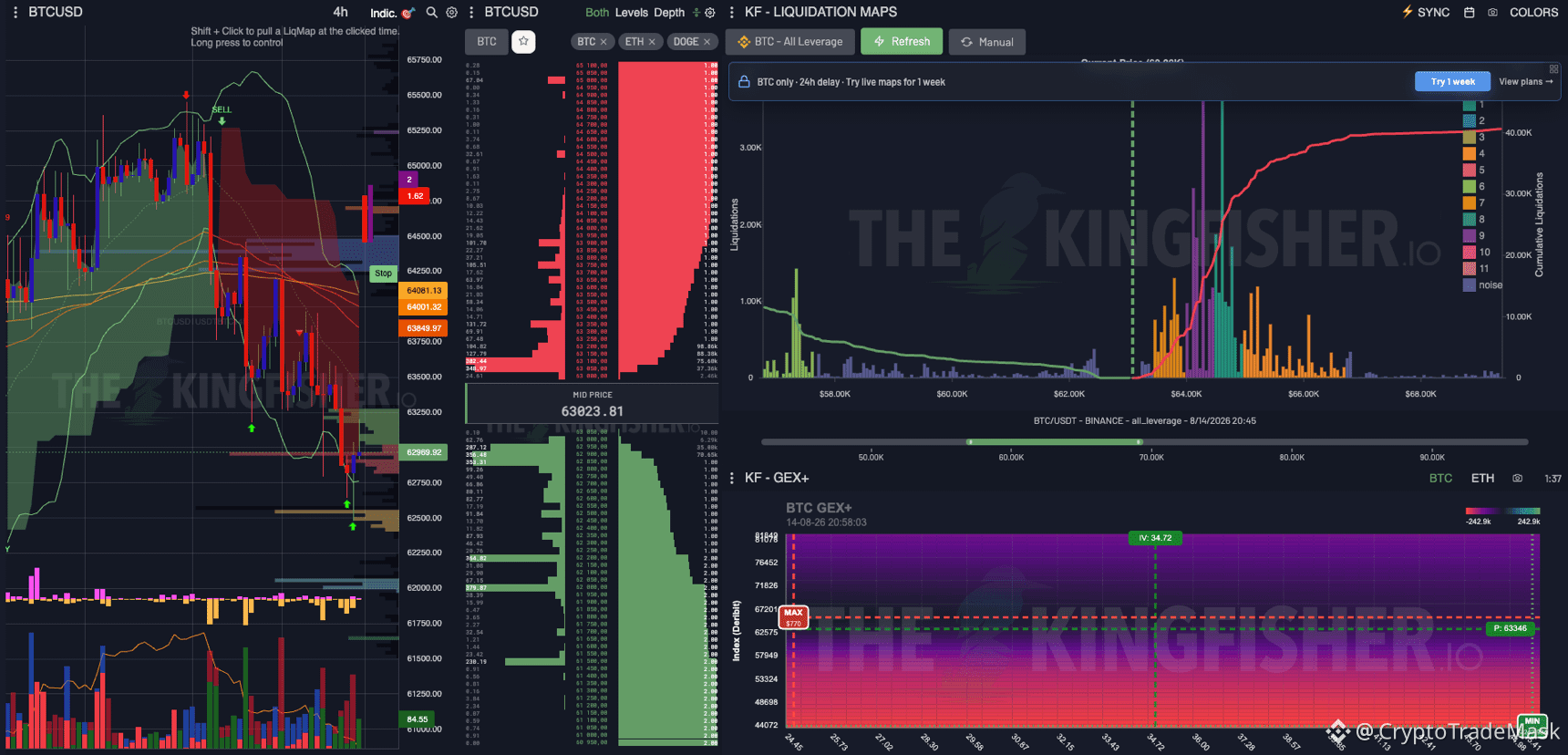Image resolution: width=1568 pixels, height=755 pixels.
Task: Toggle cluster 7 in legend
Action: (x=1474, y=202)
